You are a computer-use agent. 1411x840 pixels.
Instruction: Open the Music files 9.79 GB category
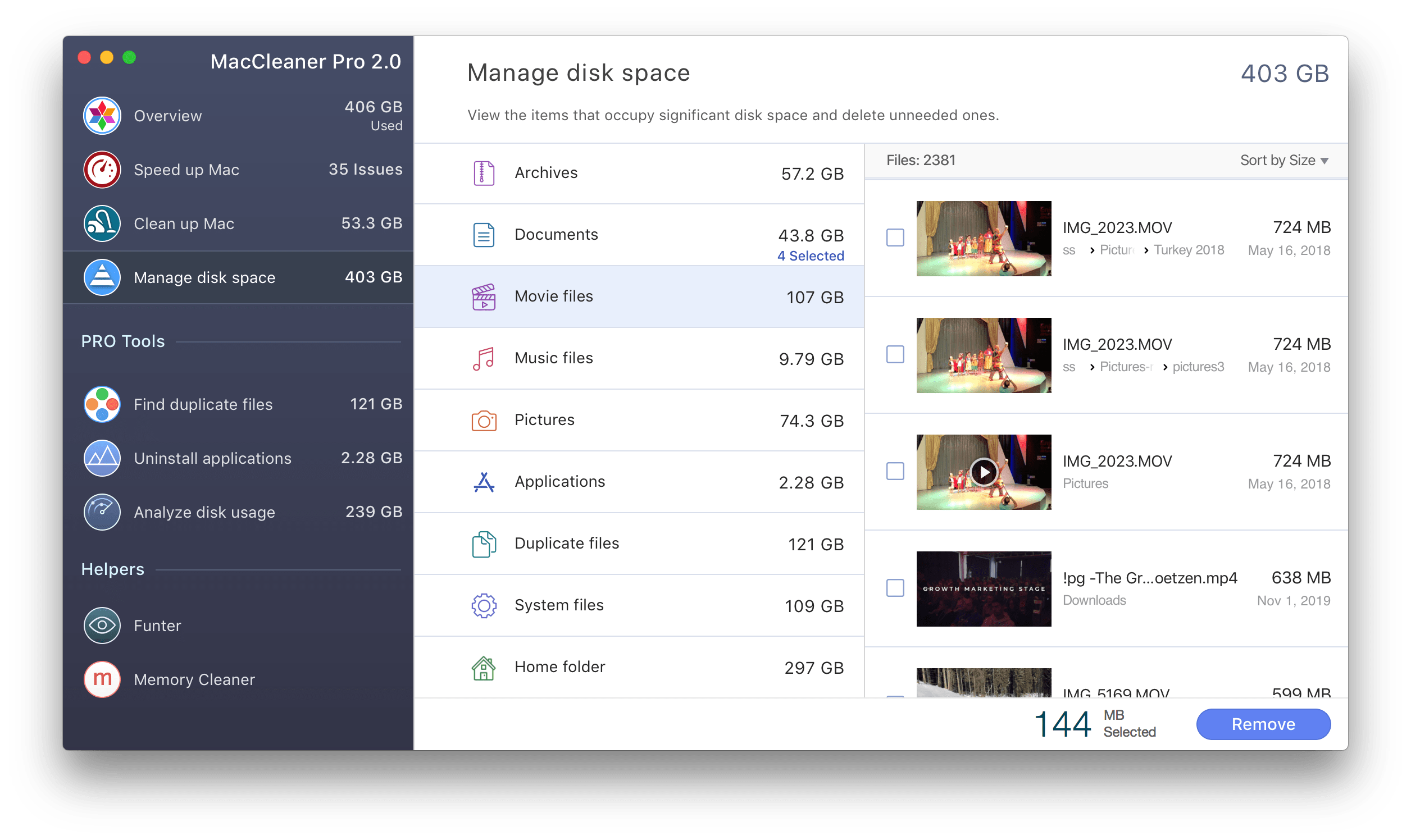(639, 358)
